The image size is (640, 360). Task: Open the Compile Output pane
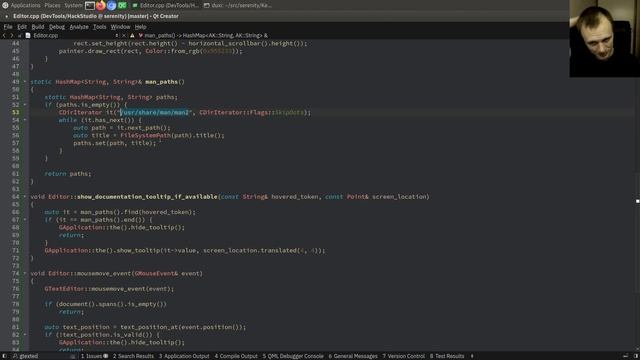tap(236, 356)
